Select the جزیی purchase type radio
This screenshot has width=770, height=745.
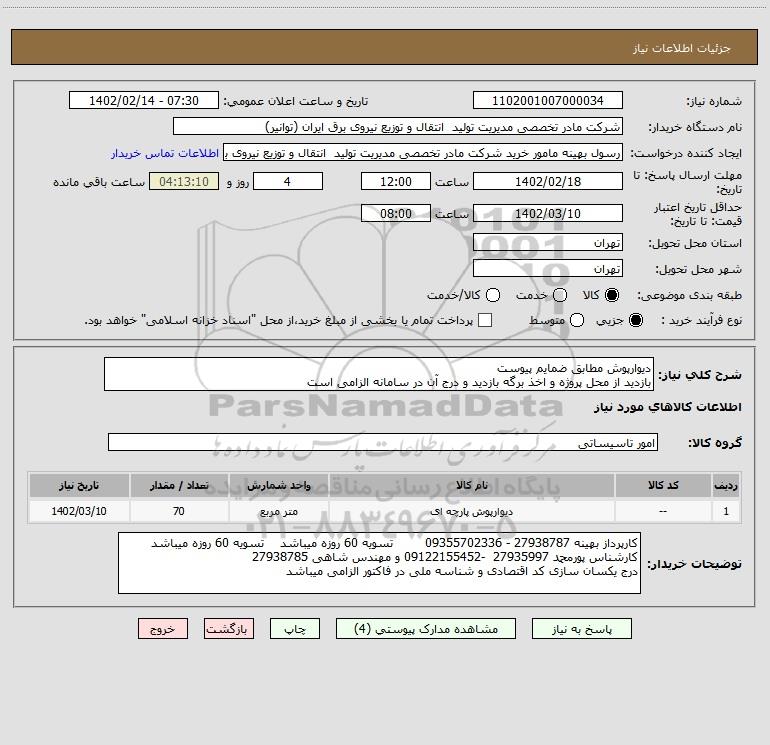click(x=636, y=320)
